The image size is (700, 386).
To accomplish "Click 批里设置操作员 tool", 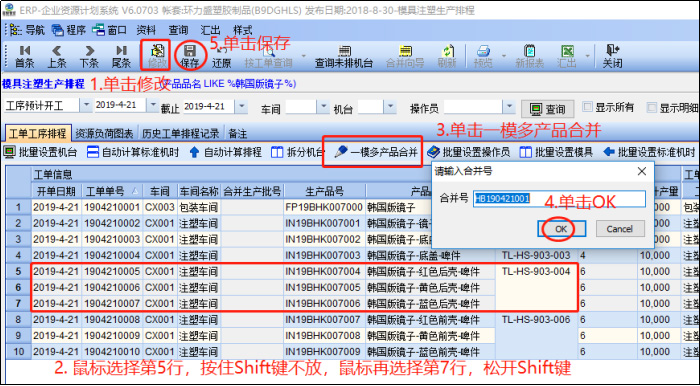I will pyautogui.click(x=468, y=152).
